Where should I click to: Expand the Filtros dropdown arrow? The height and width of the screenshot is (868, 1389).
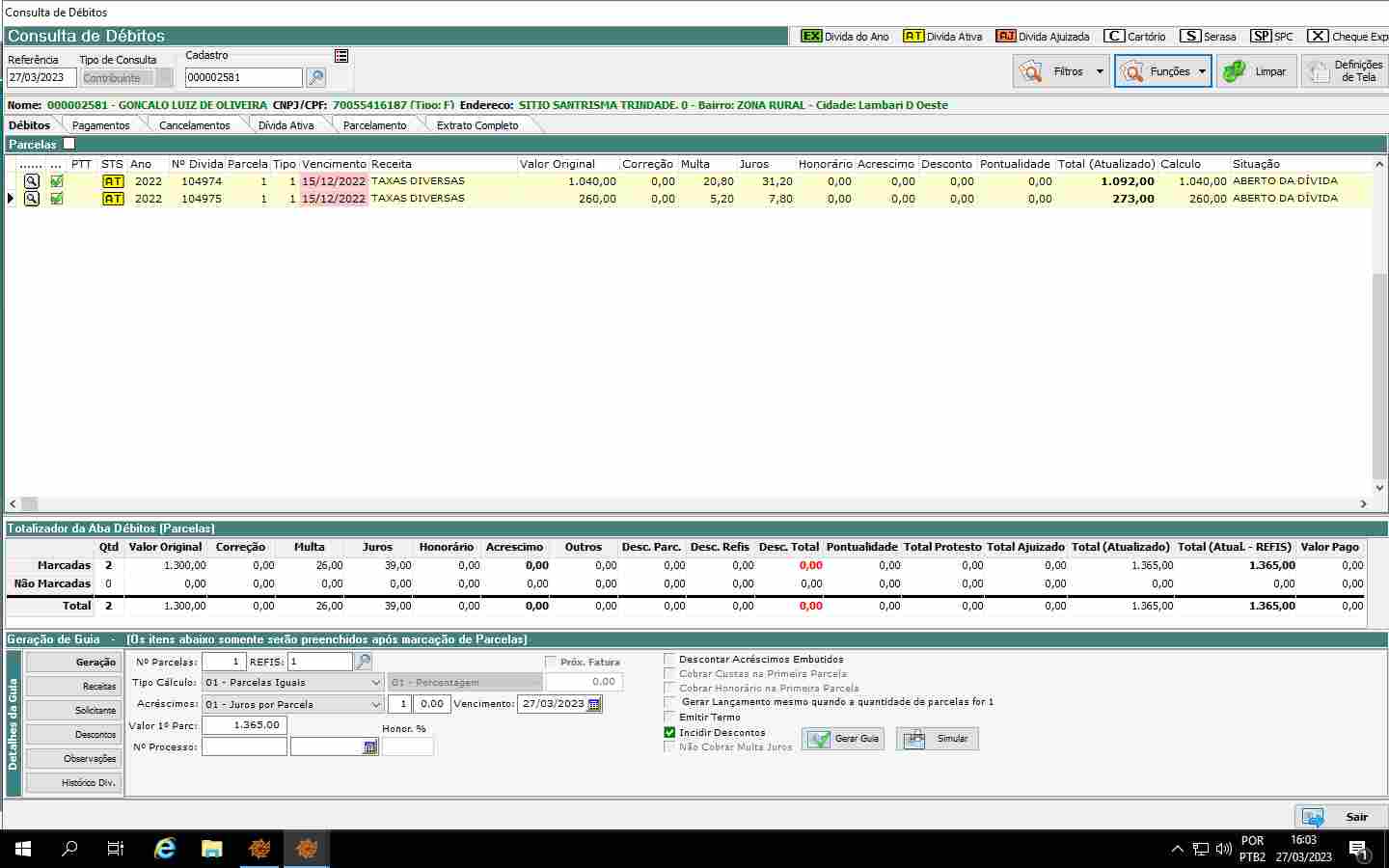[1100, 71]
